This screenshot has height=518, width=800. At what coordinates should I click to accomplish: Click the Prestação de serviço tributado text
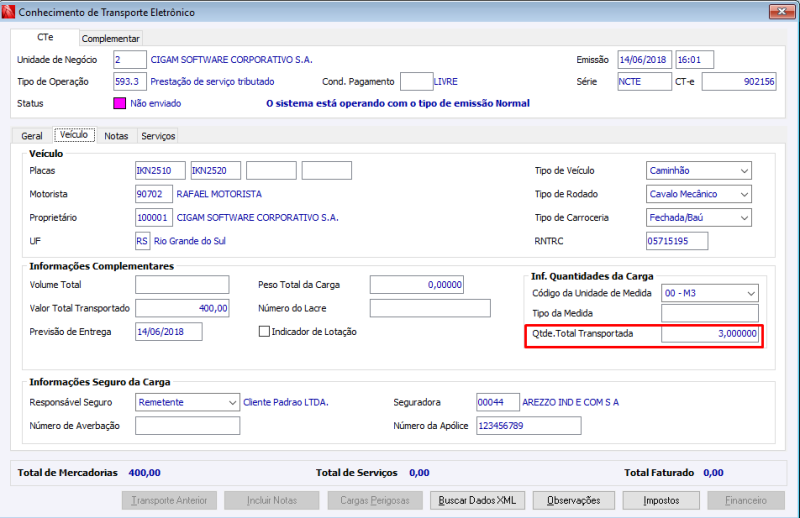tap(212, 82)
